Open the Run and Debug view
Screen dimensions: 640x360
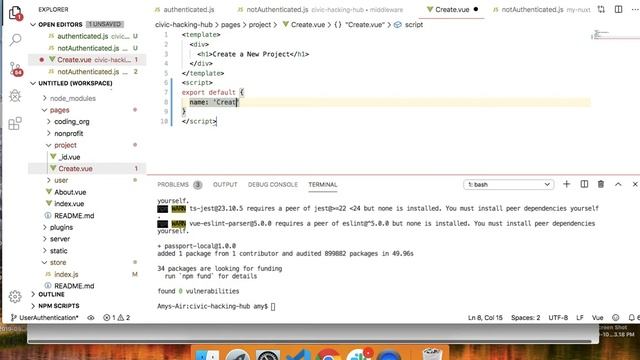(x=15, y=96)
